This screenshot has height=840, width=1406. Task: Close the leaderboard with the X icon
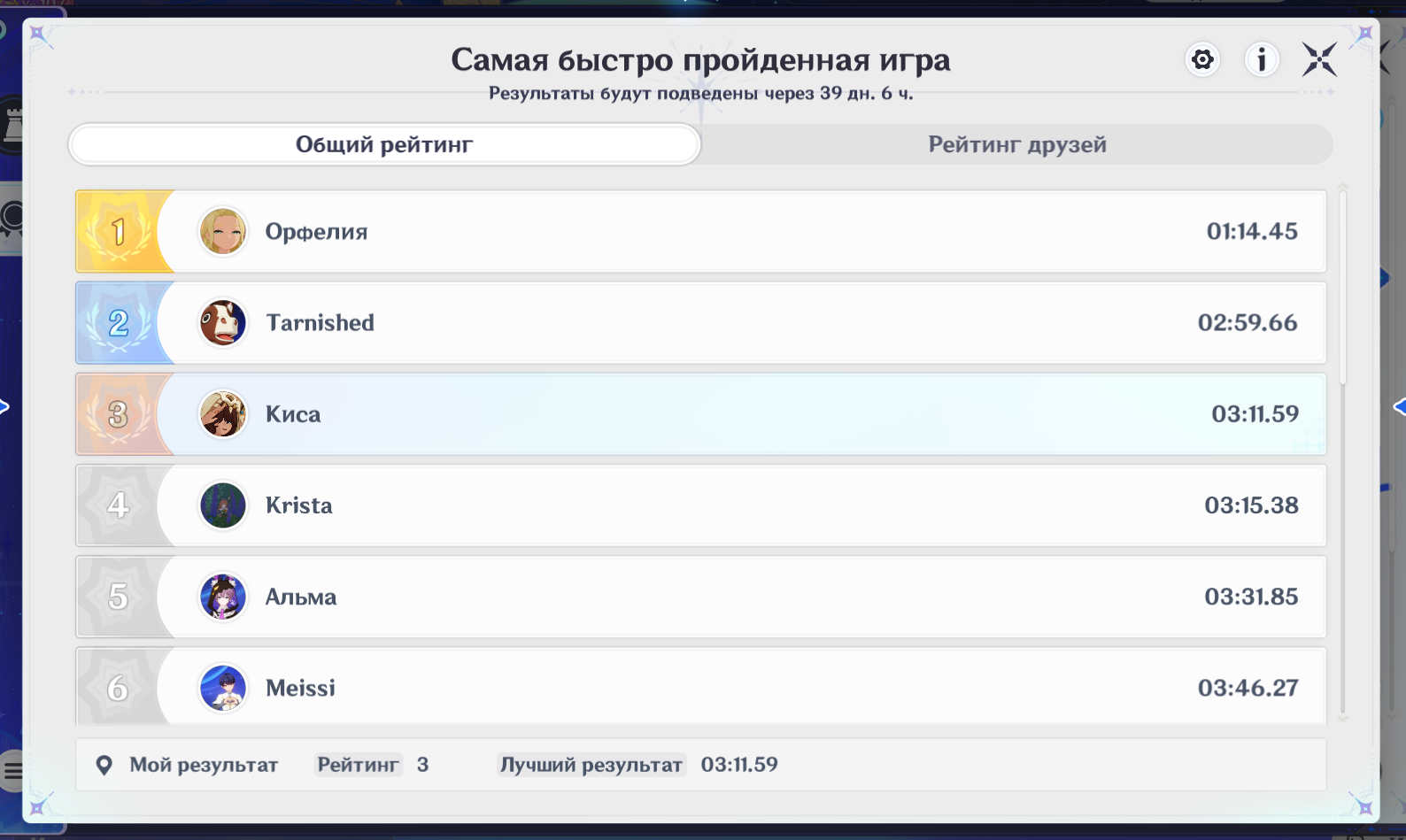click(1319, 60)
